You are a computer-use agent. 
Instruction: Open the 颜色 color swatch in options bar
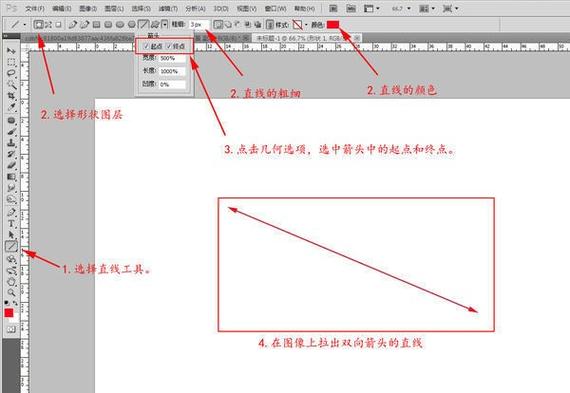(333, 24)
